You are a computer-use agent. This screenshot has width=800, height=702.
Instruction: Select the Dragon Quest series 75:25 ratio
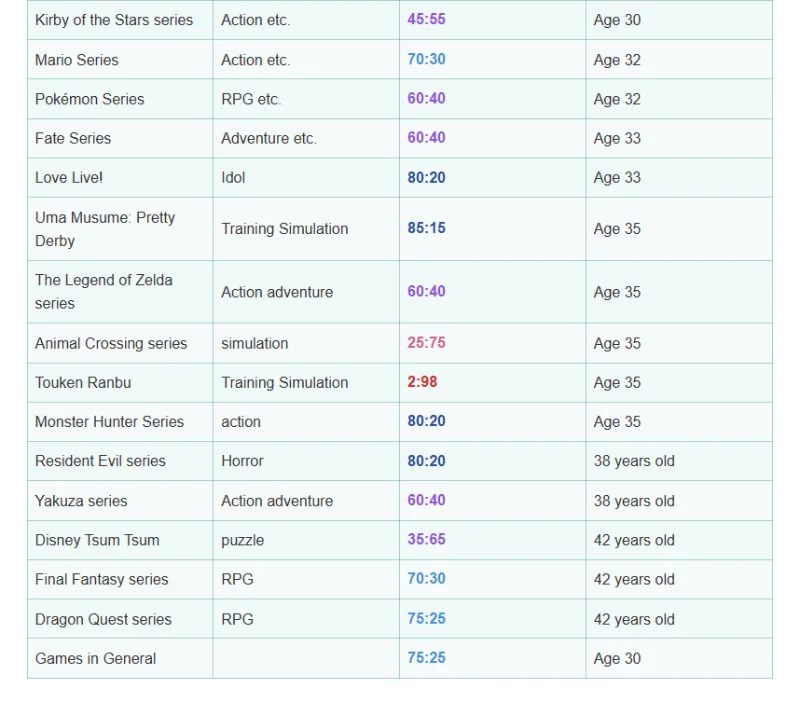click(x=426, y=618)
